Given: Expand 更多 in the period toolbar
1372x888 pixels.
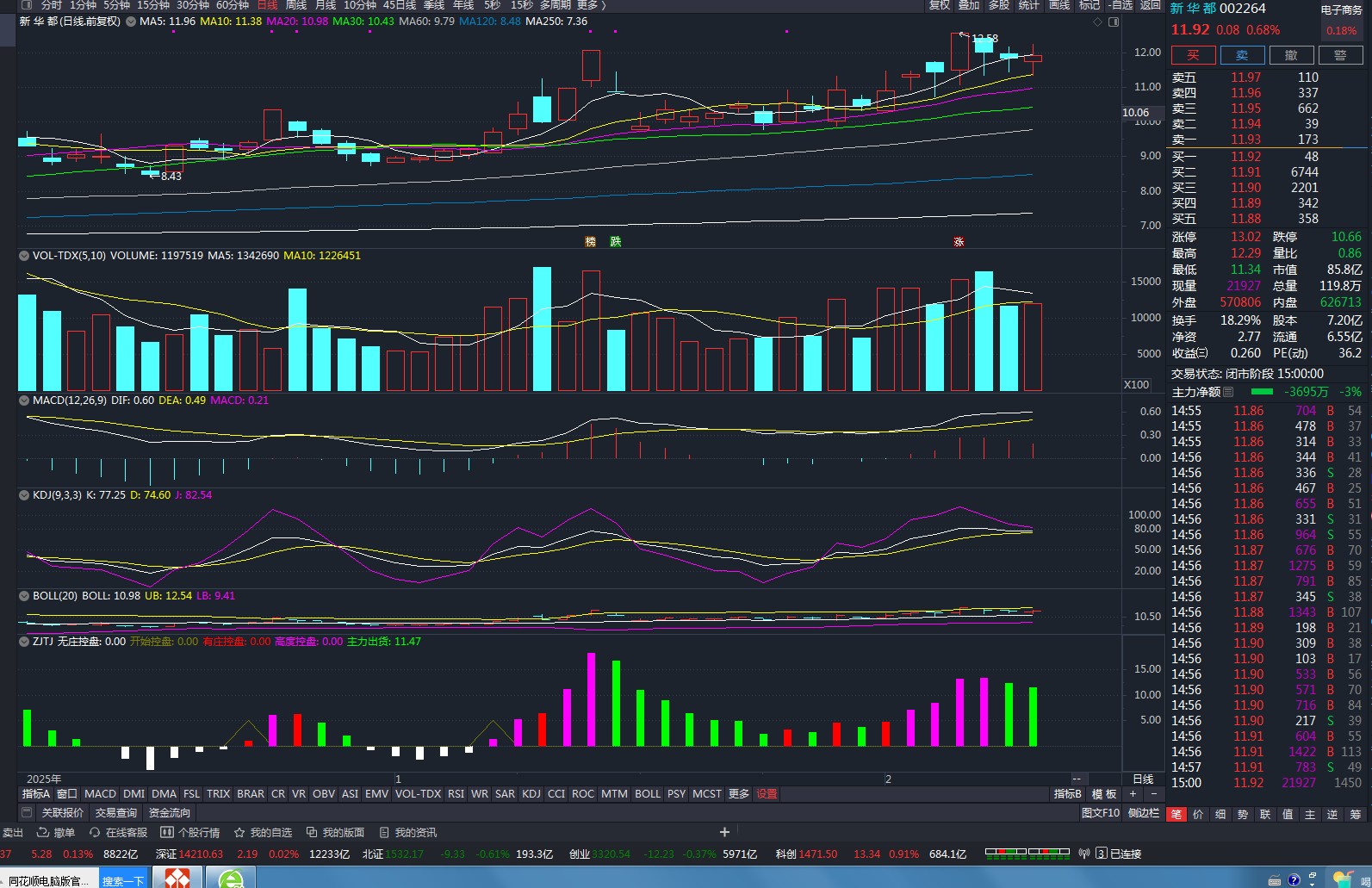Looking at the screenshot, I should (591, 5).
